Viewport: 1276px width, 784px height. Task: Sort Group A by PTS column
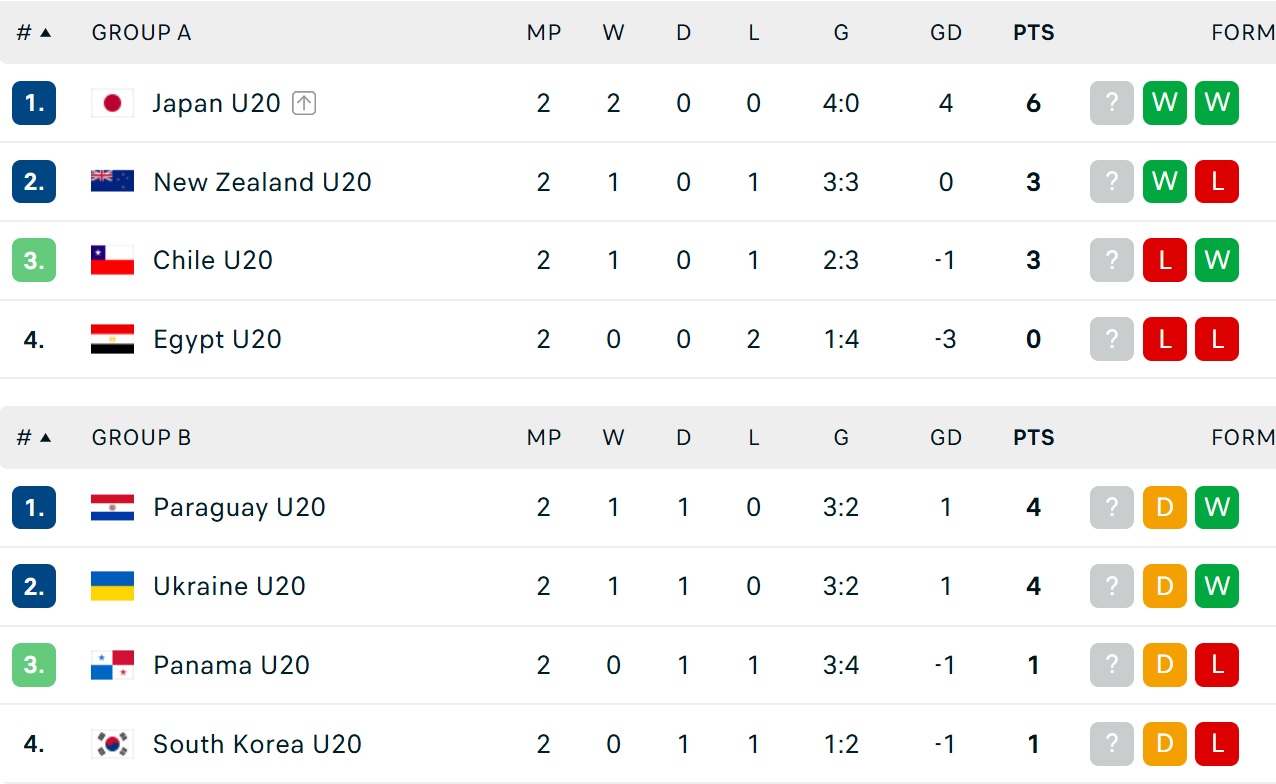tap(1033, 33)
